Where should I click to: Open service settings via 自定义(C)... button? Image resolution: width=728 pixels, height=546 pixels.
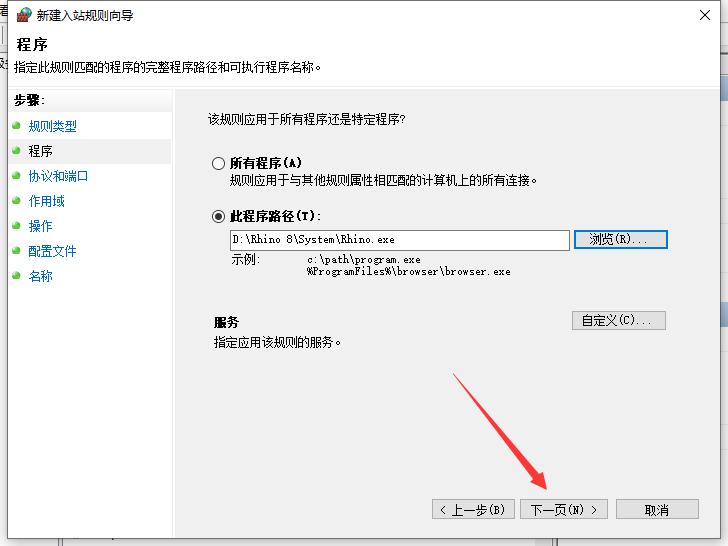click(x=618, y=320)
